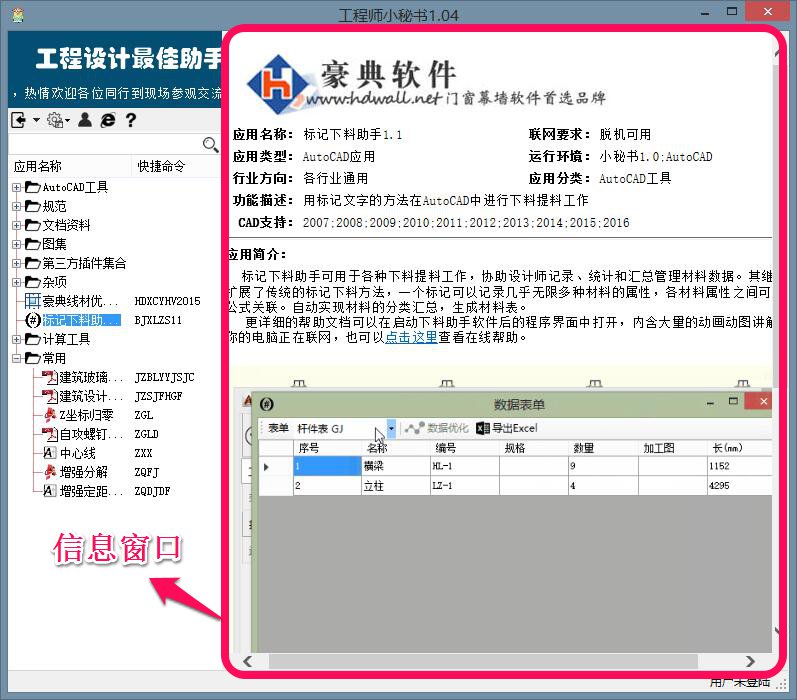Select the 第三方插件集合 tree item

pyautogui.click(x=84, y=263)
